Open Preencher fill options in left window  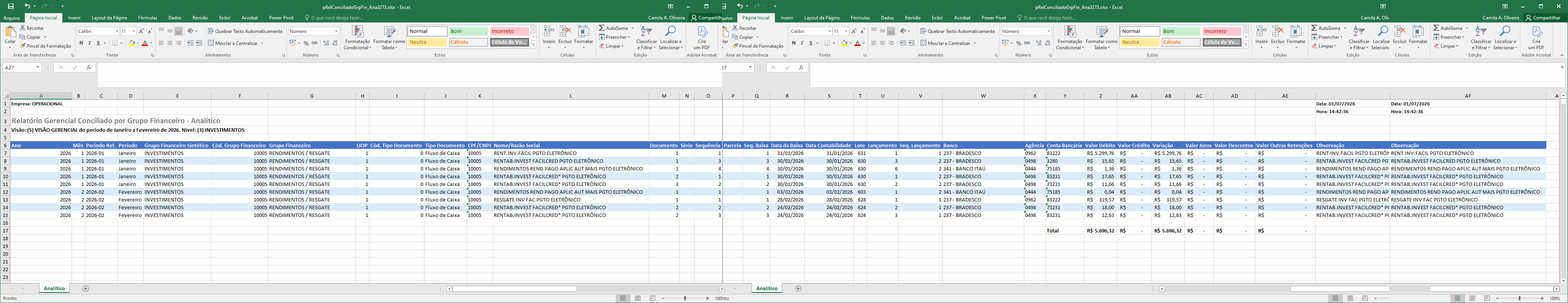(x=615, y=37)
